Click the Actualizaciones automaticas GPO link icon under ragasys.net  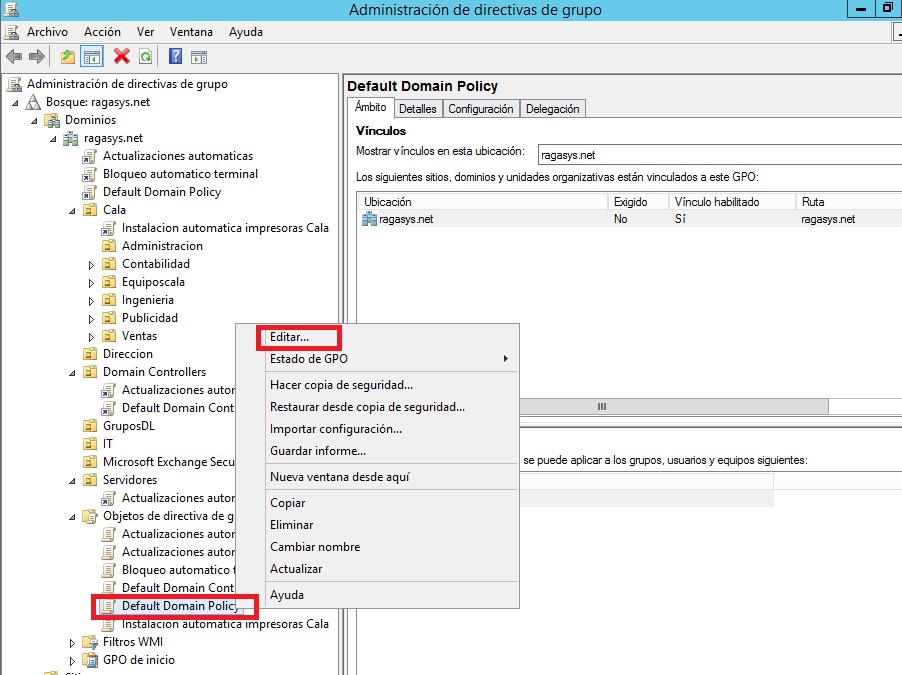tap(90, 157)
